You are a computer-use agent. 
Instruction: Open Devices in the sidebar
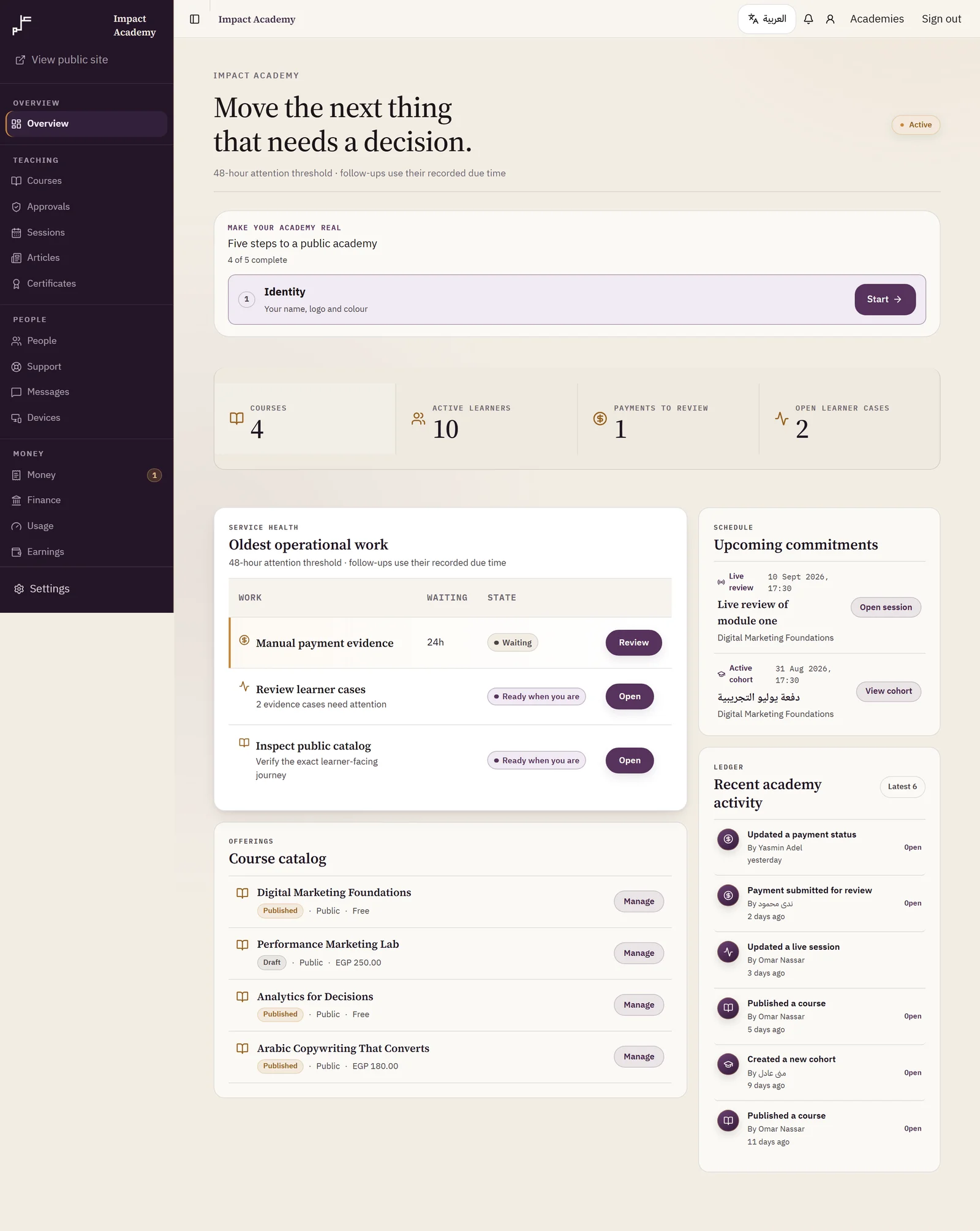click(x=86, y=418)
